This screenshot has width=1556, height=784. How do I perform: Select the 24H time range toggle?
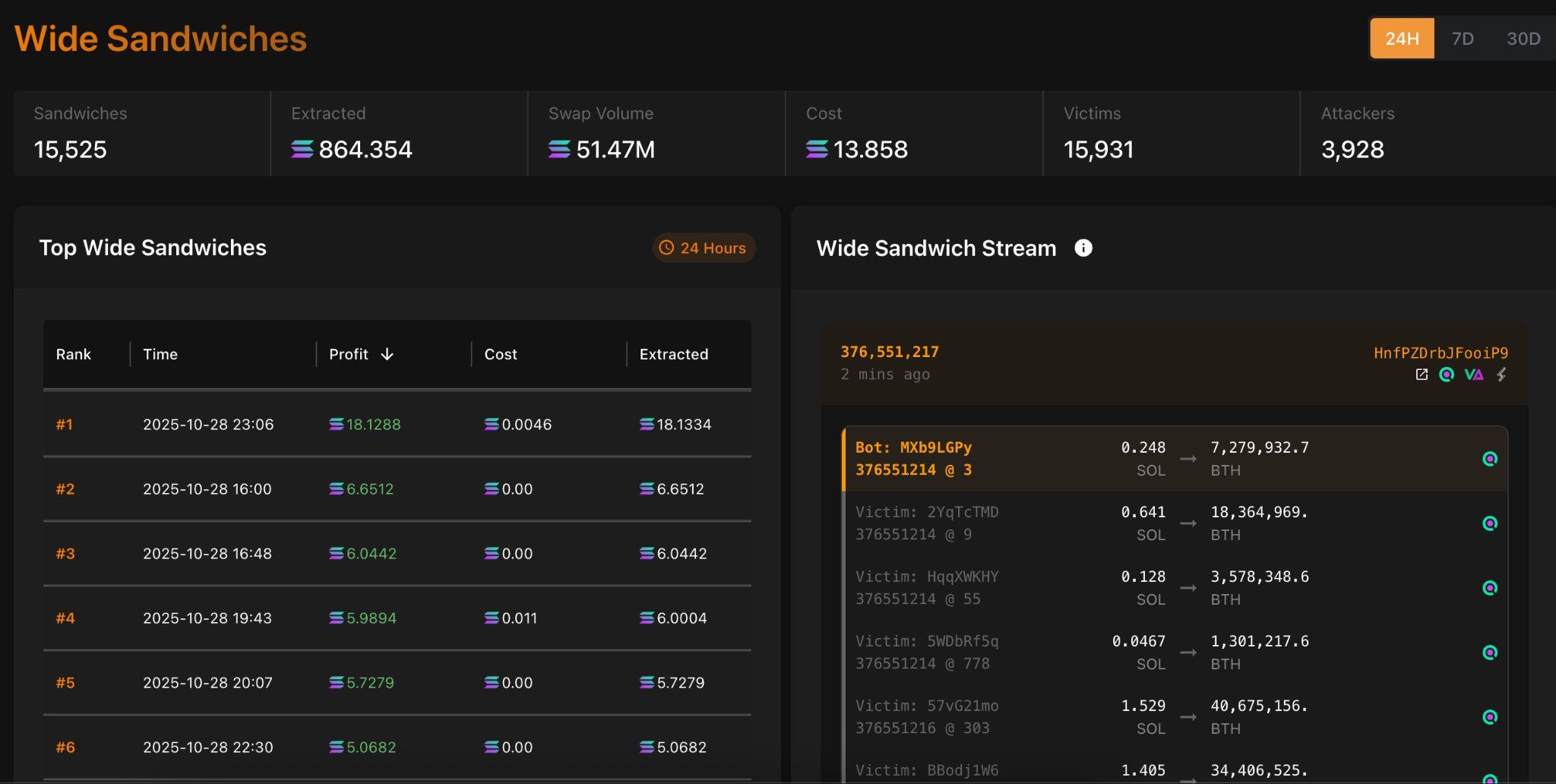pyautogui.click(x=1402, y=38)
